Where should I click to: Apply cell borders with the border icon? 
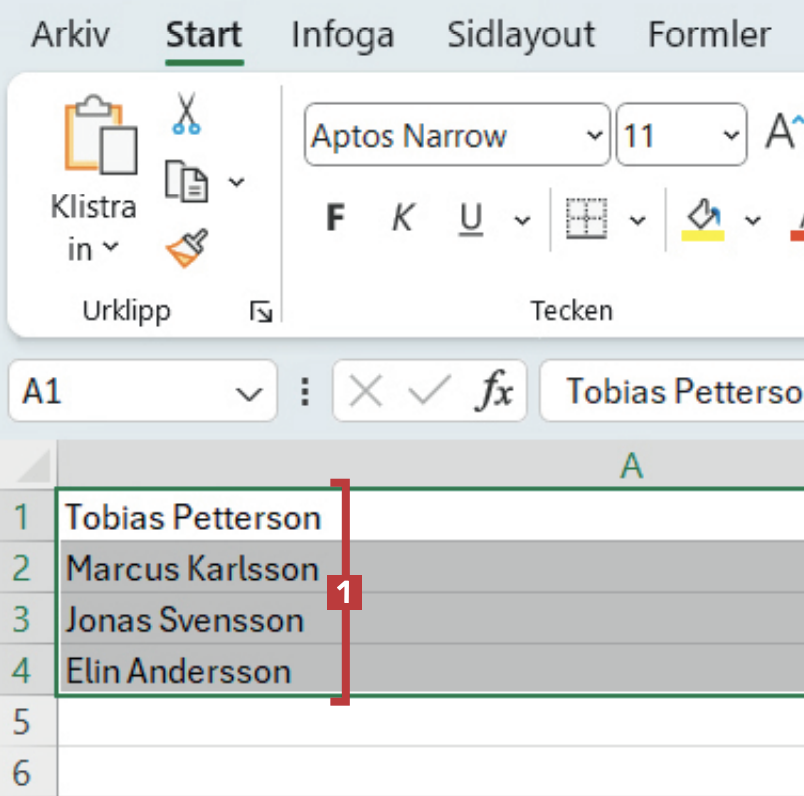click(x=586, y=218)
